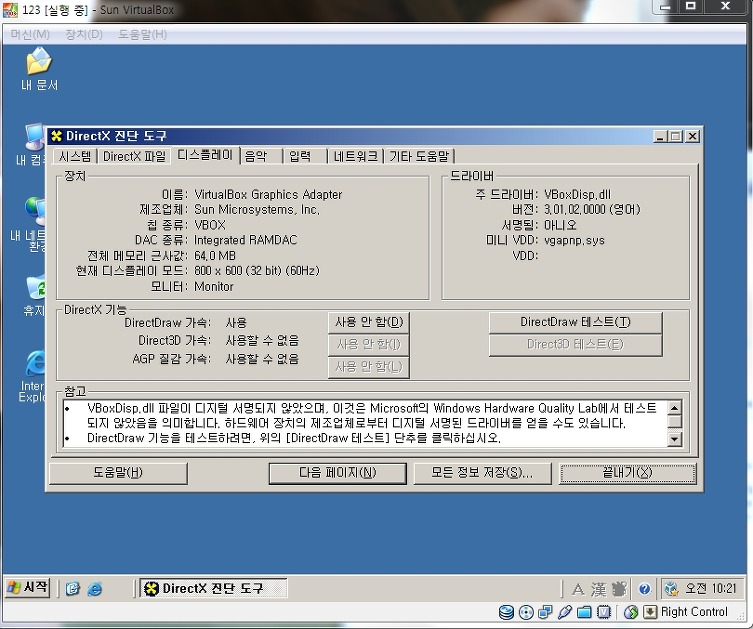Click the system tray icon beside the clock
This screenshot has height=629, width=753.
click(x=671, y=589)
